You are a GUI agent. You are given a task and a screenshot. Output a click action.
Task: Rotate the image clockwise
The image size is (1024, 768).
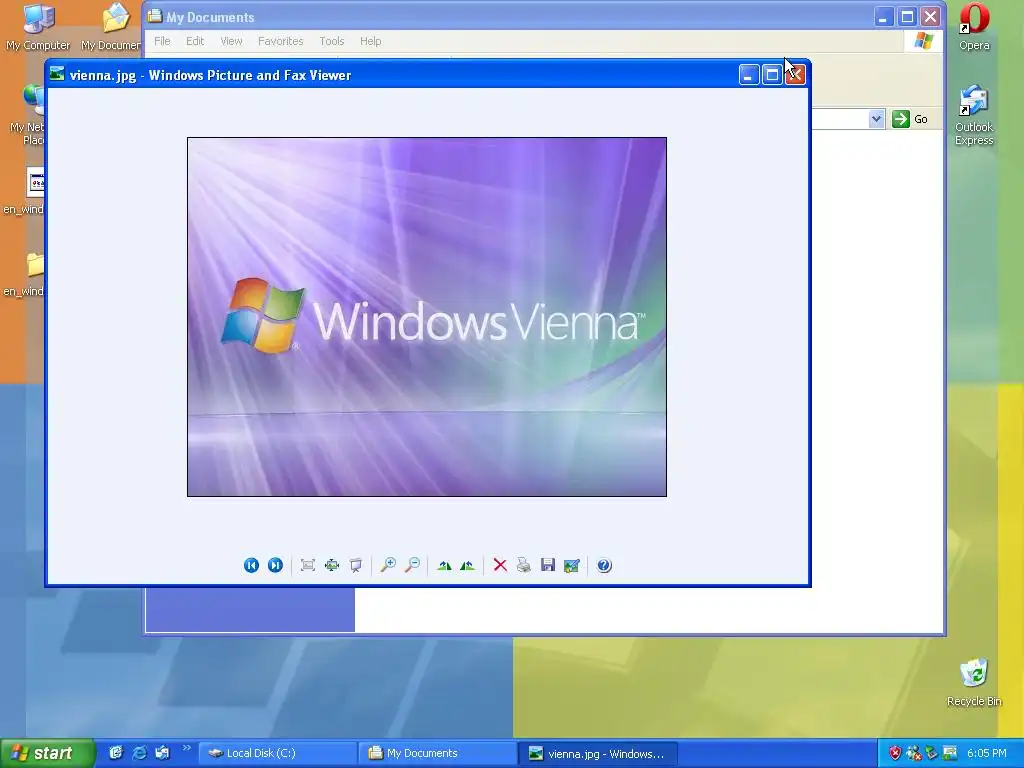[x=444, y=566]
